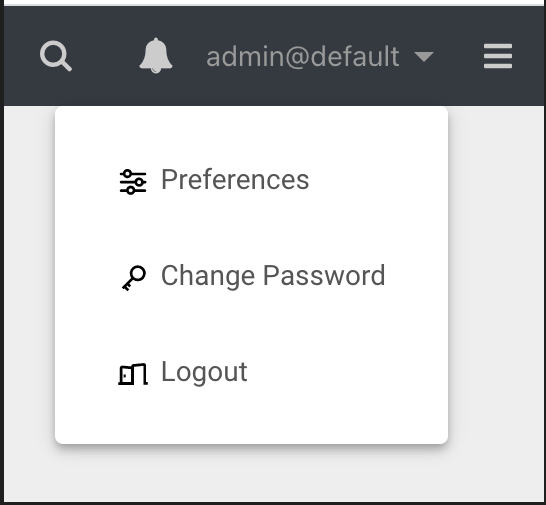The height and width of the screenshot is (505, 546).
Task: Collapse the user menu via caret arrow
Action: [424, 56]
